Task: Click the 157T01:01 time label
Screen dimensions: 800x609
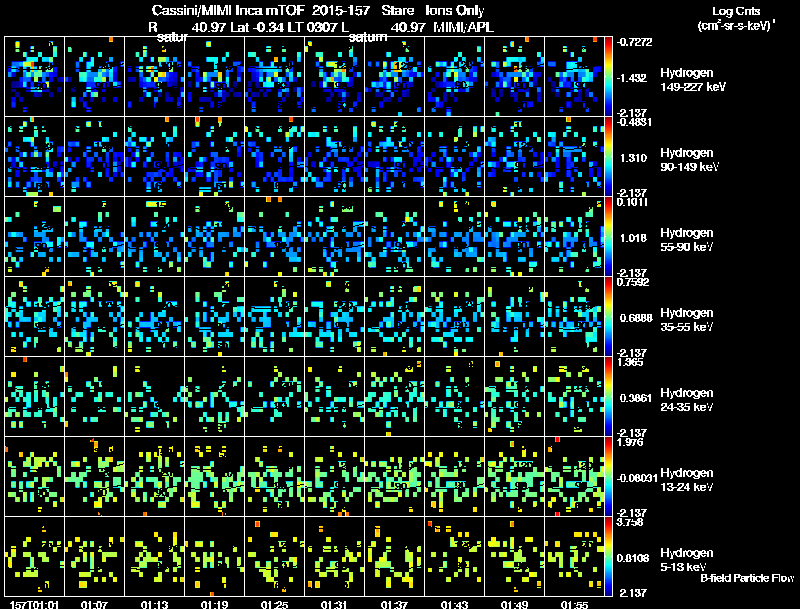Action: click(x=34, y=605)
